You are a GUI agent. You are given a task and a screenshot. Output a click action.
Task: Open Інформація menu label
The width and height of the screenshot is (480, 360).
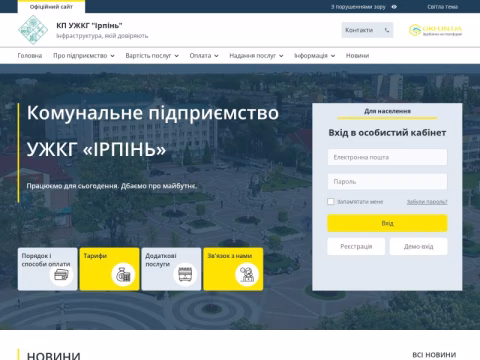(x=311, y=56)
